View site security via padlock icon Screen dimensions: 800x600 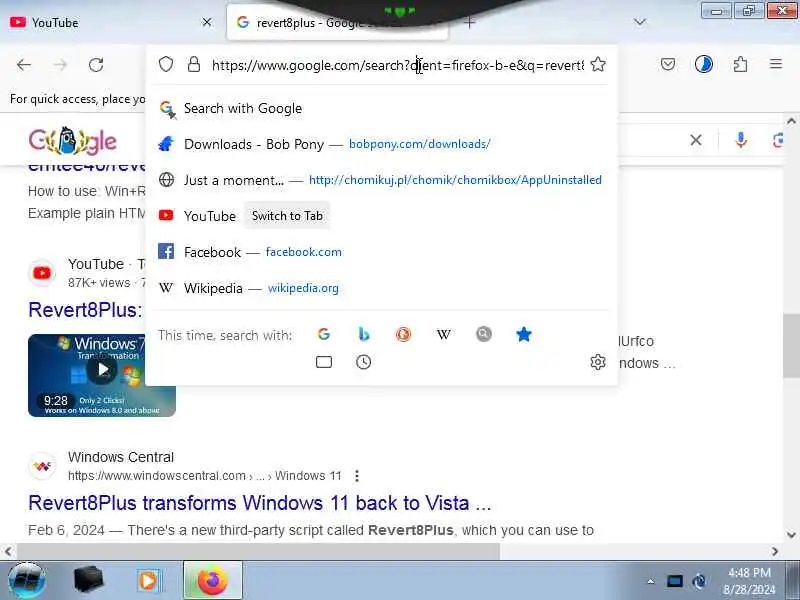(x=194, y=64)
